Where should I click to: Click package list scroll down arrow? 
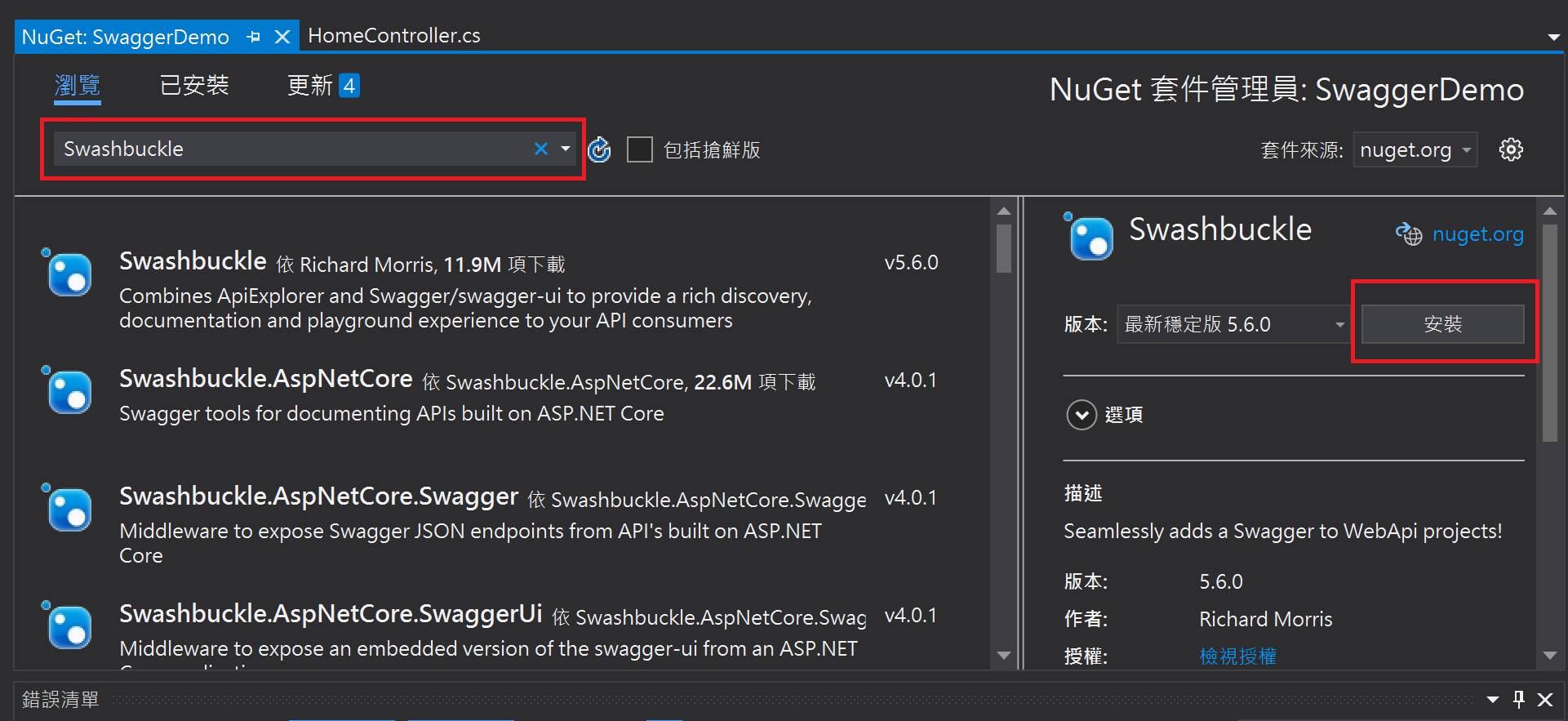[1004, 655]
